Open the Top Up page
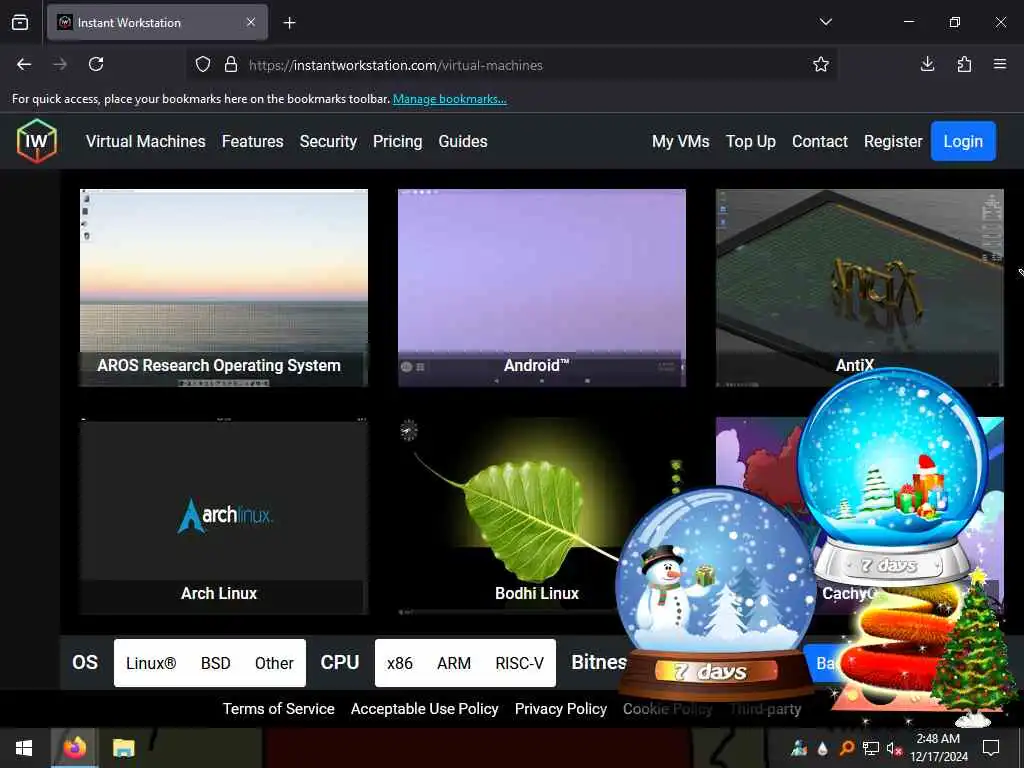 coord(751,141)
